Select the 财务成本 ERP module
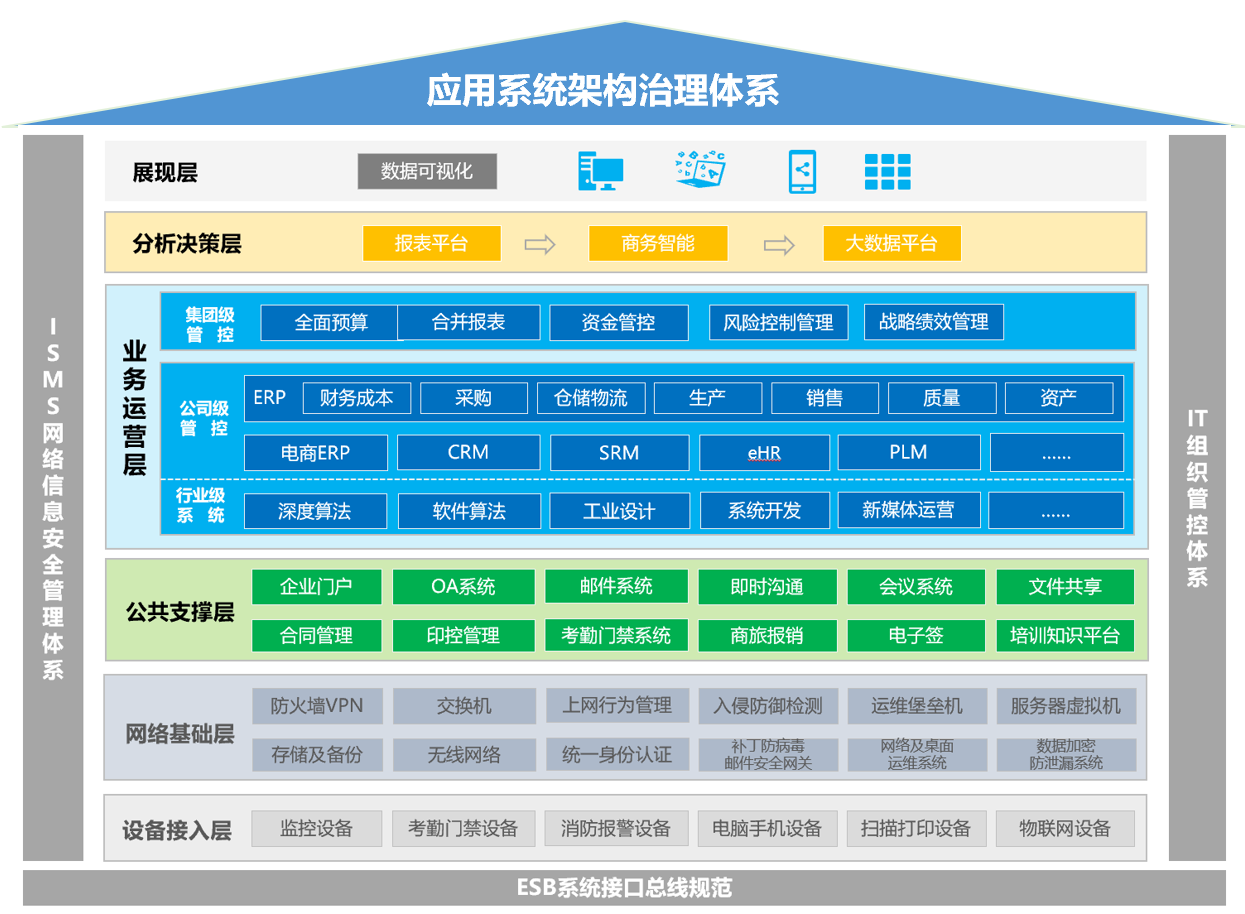The height and width of the screenshot is (914, 1245). coord(357,398)
